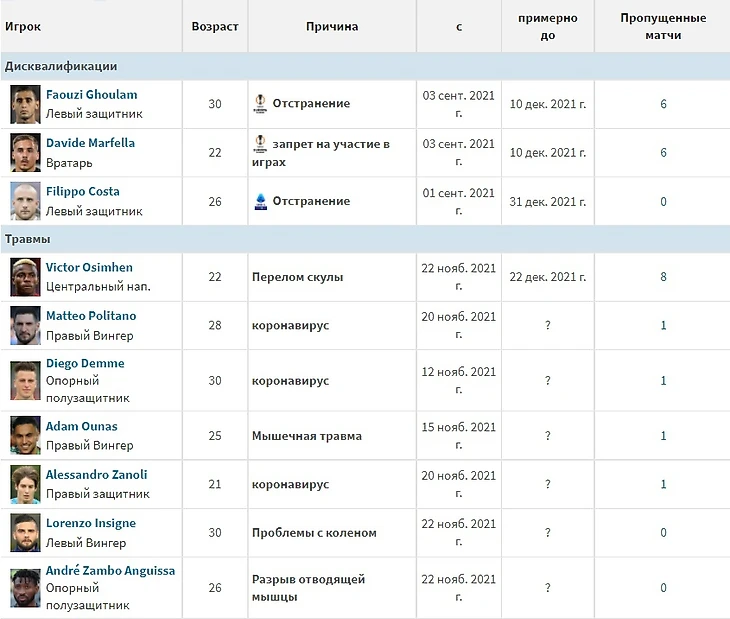The image size is (730, 619).
Task: Click the Дисквалификации section heading
Action: pos(61,66)
